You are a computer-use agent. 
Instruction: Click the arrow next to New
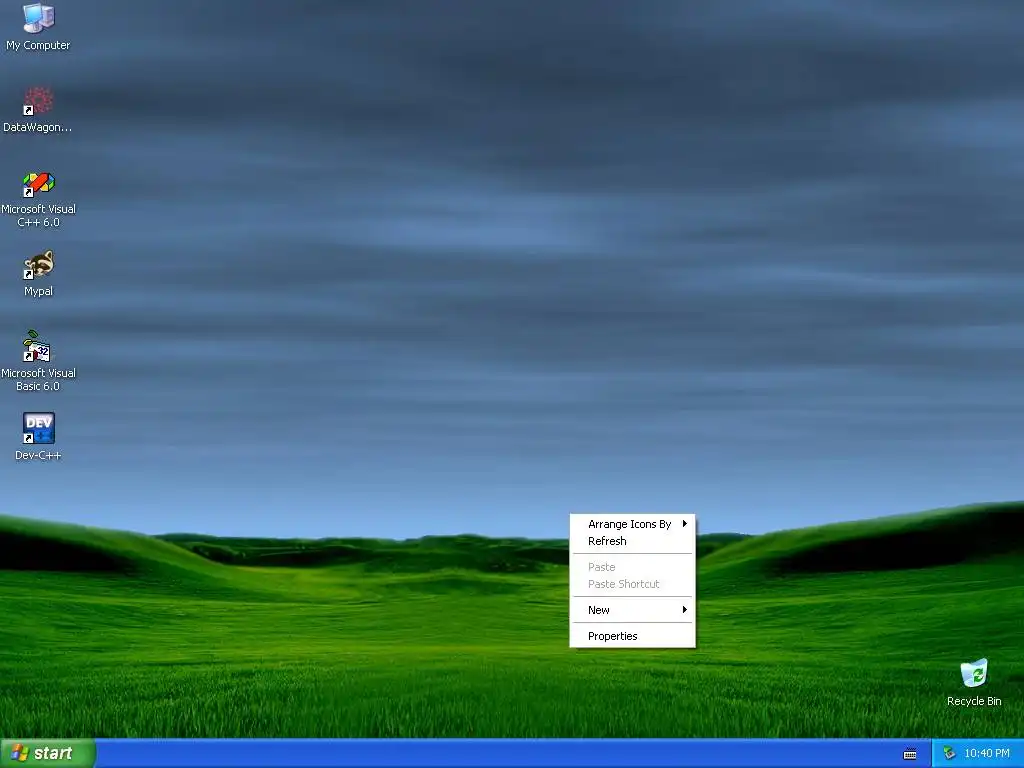(684, 610)
